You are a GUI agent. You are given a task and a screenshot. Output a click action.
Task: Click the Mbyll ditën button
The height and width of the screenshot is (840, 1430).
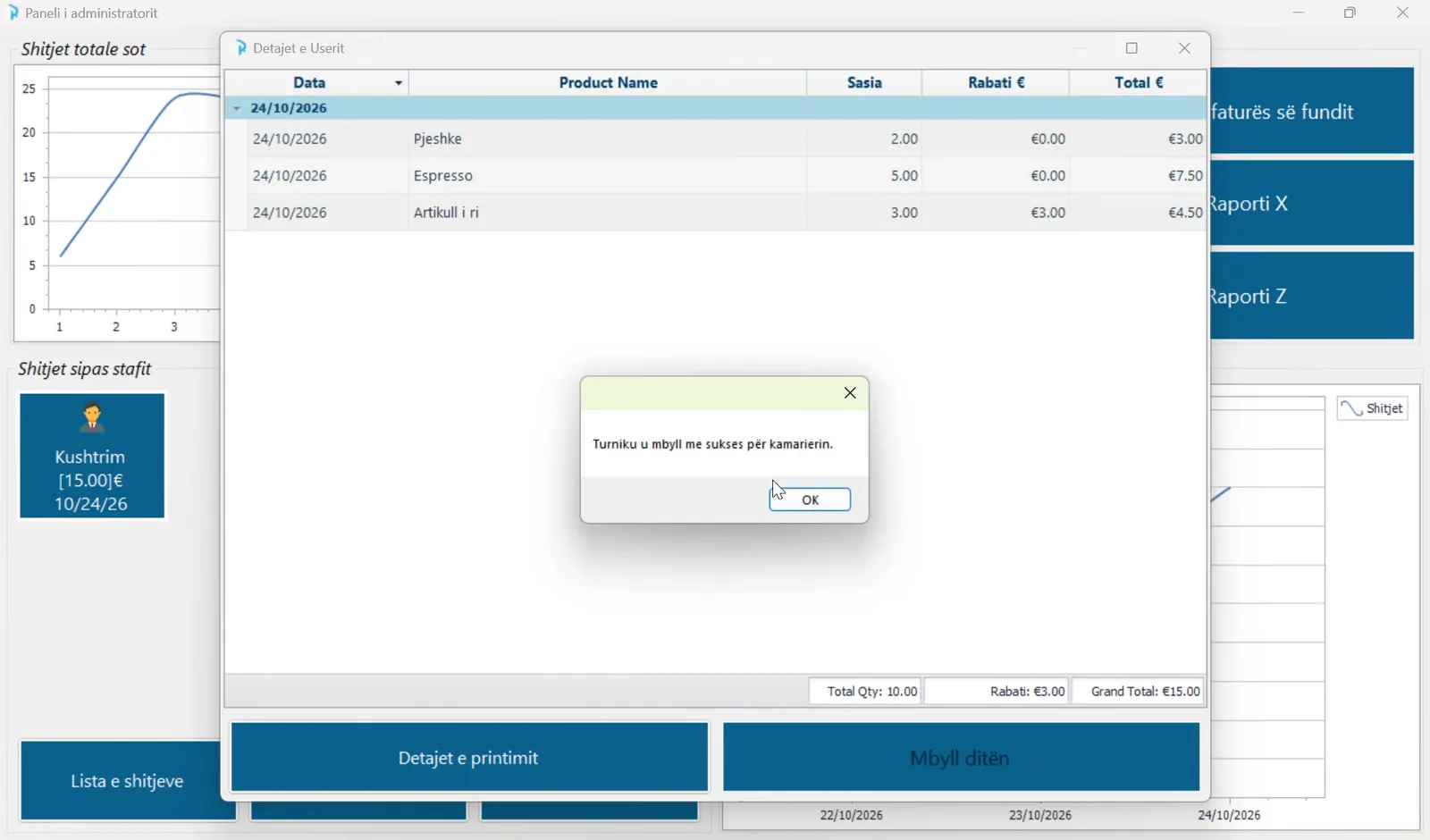tap(961, 758)
